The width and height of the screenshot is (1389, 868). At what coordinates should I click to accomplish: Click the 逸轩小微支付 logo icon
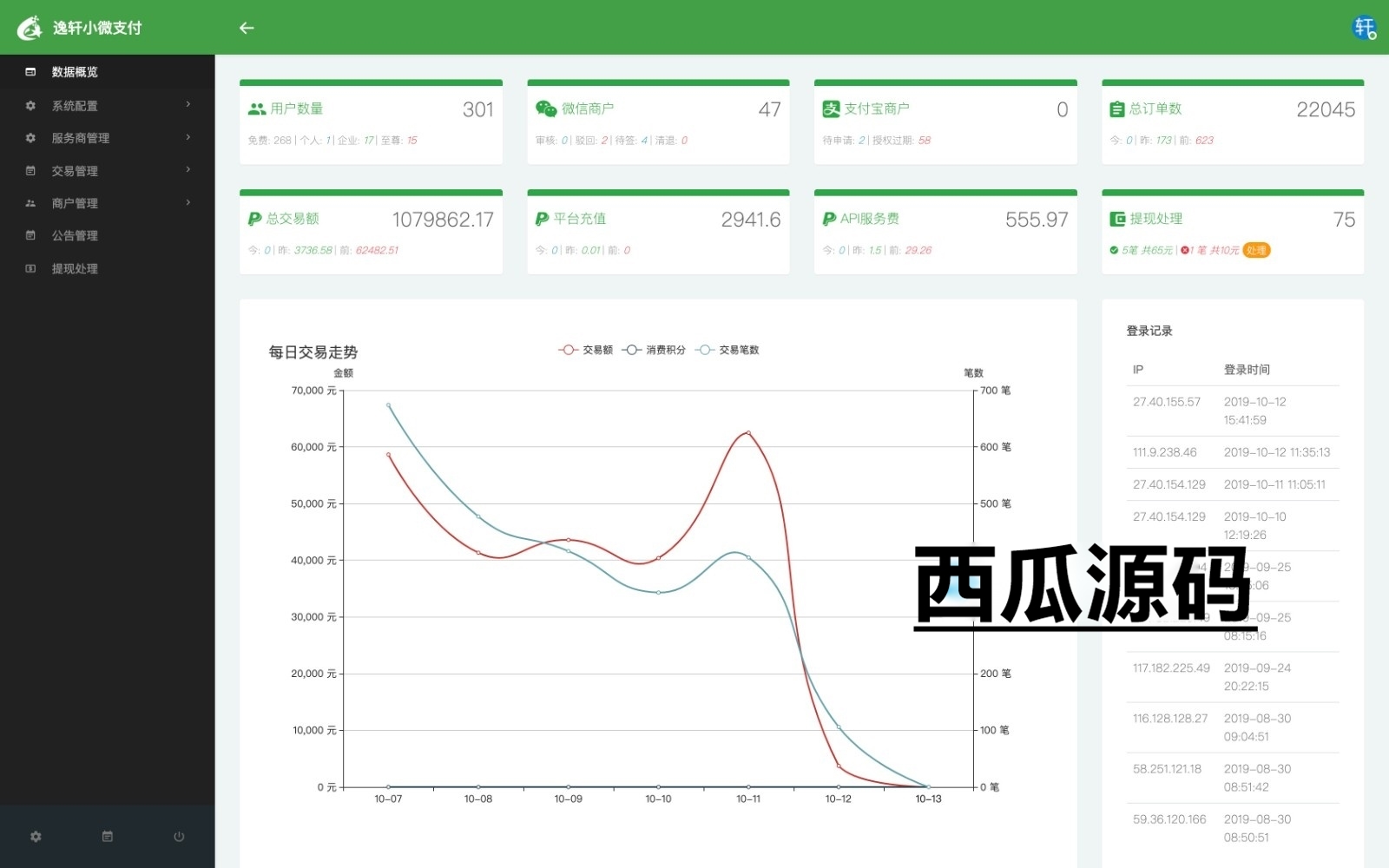click(x=30, y=28)
